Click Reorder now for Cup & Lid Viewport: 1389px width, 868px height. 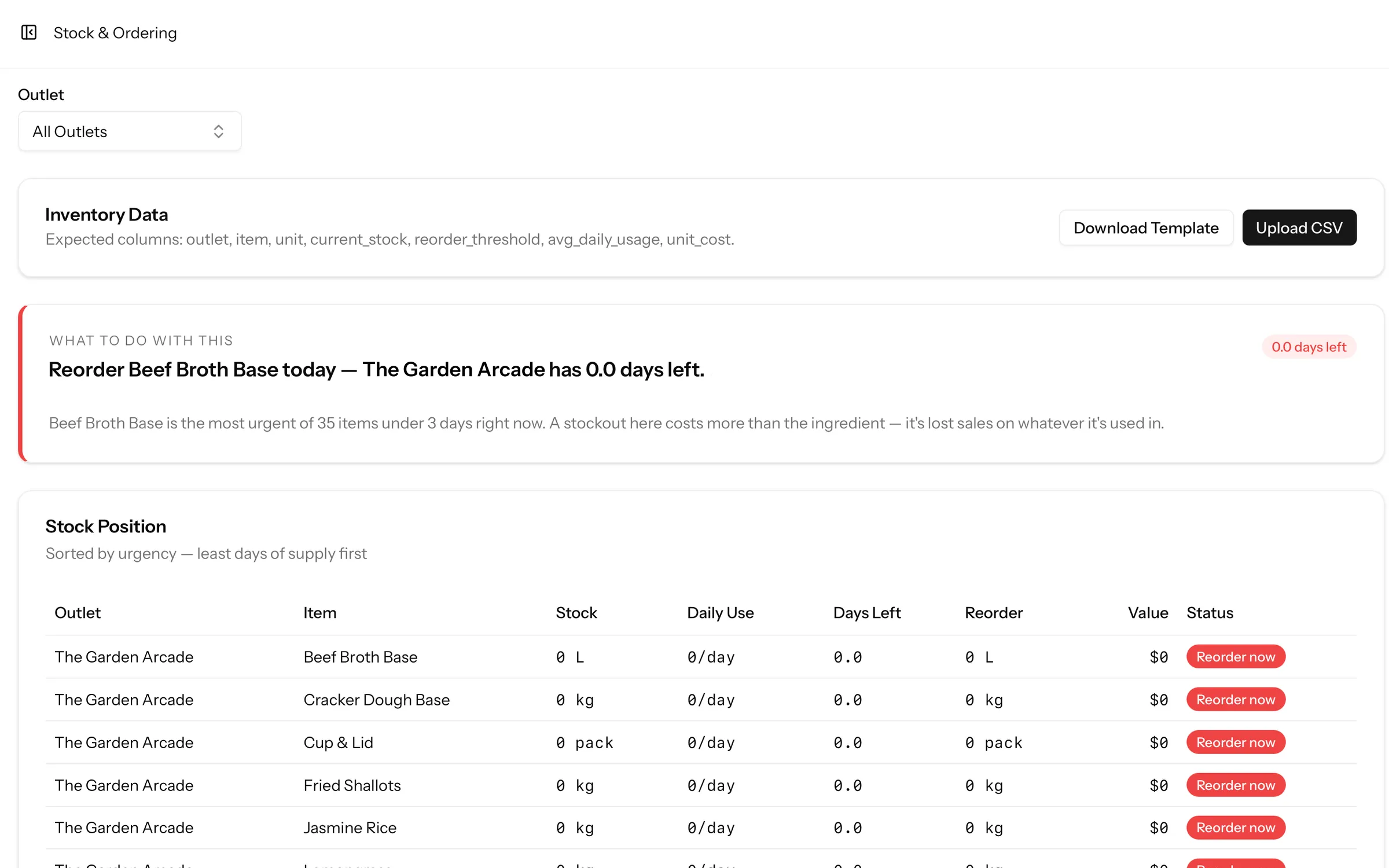pos(1236,742)
